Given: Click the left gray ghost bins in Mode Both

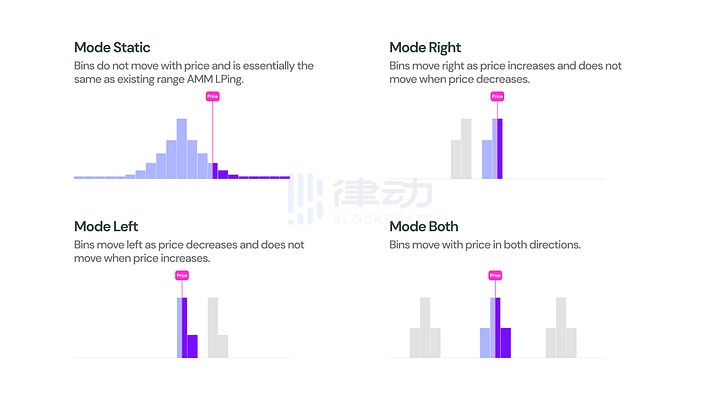Looking at the screenshot, I should coord(425,328).
